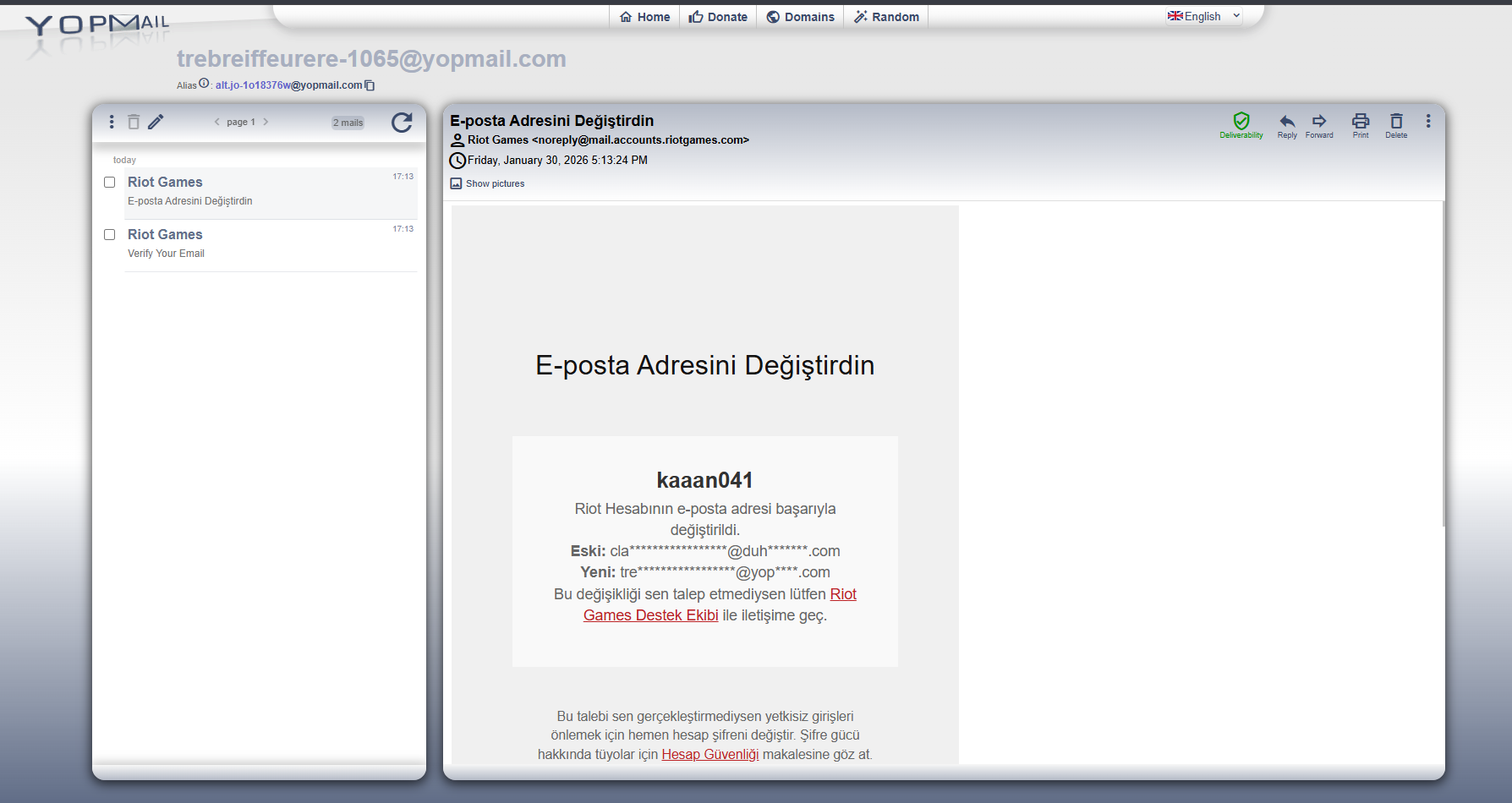Open the message three-dot more options menu
The height and width of the screenshot is (803, 1512).
[1428, 122]
